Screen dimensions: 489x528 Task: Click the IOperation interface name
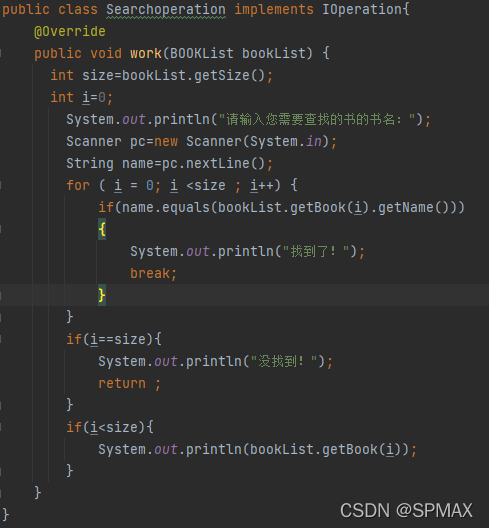(362, 9)
